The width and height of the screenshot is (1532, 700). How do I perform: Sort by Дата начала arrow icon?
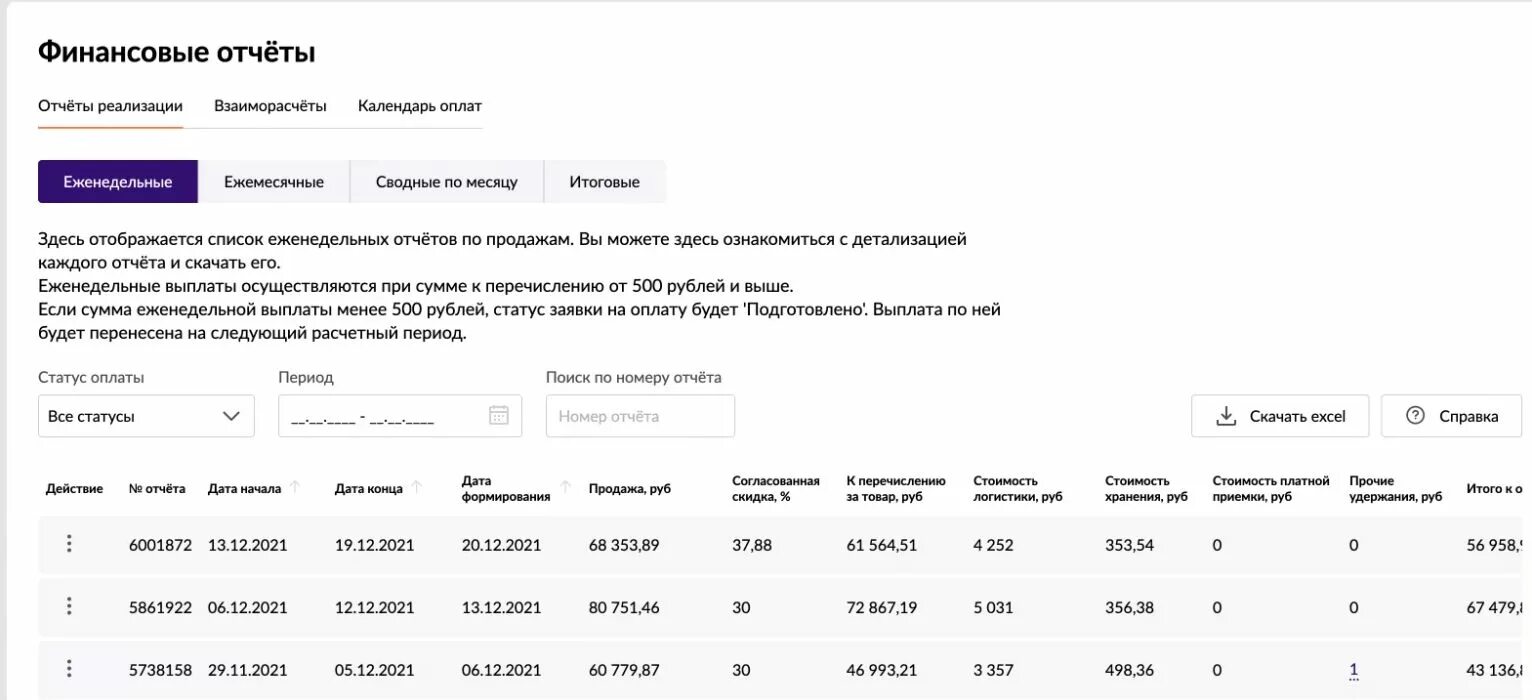(x=295, y=488)
